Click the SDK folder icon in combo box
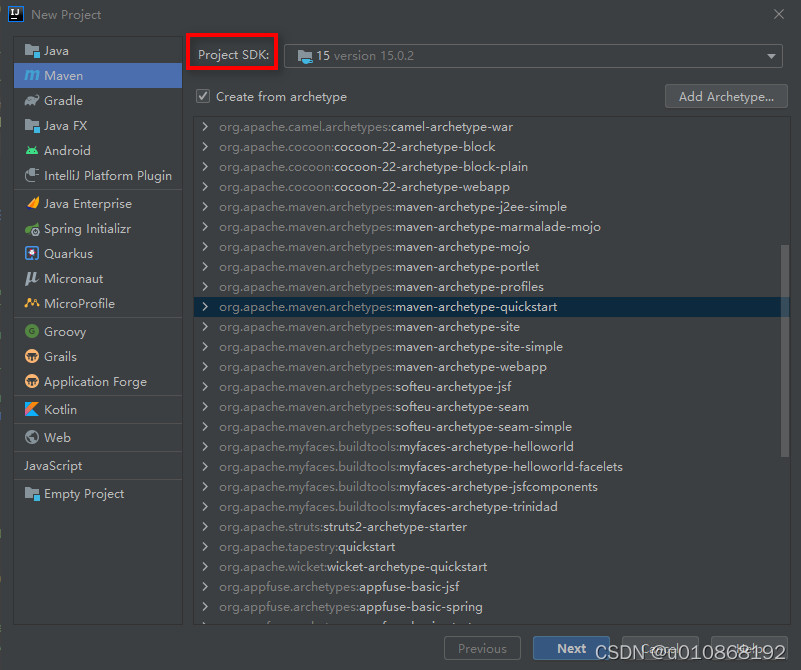Viewport: 801px width, 670px height. coord(305,56)
